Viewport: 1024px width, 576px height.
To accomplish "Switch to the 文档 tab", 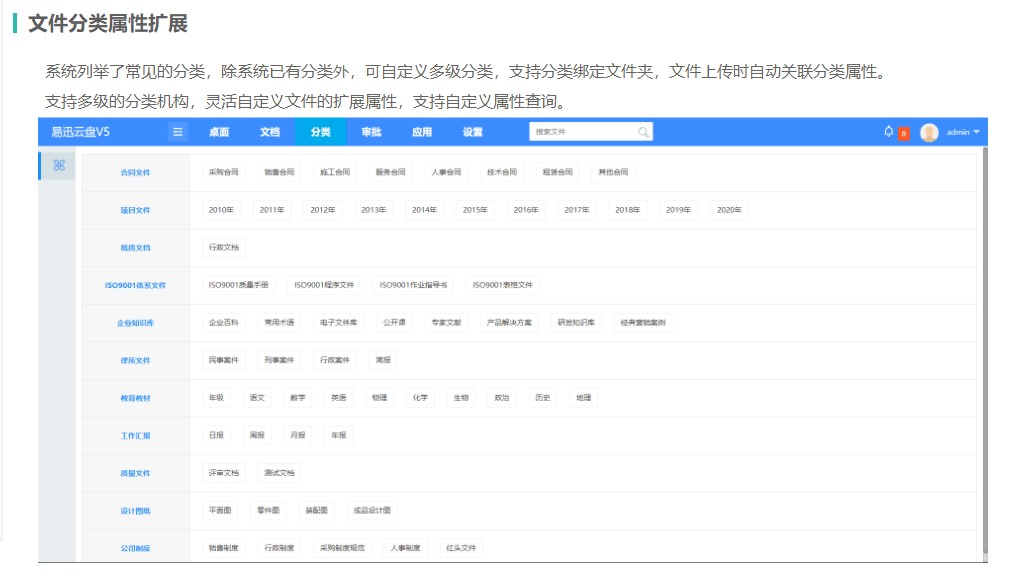I will (x=270, y=132).
